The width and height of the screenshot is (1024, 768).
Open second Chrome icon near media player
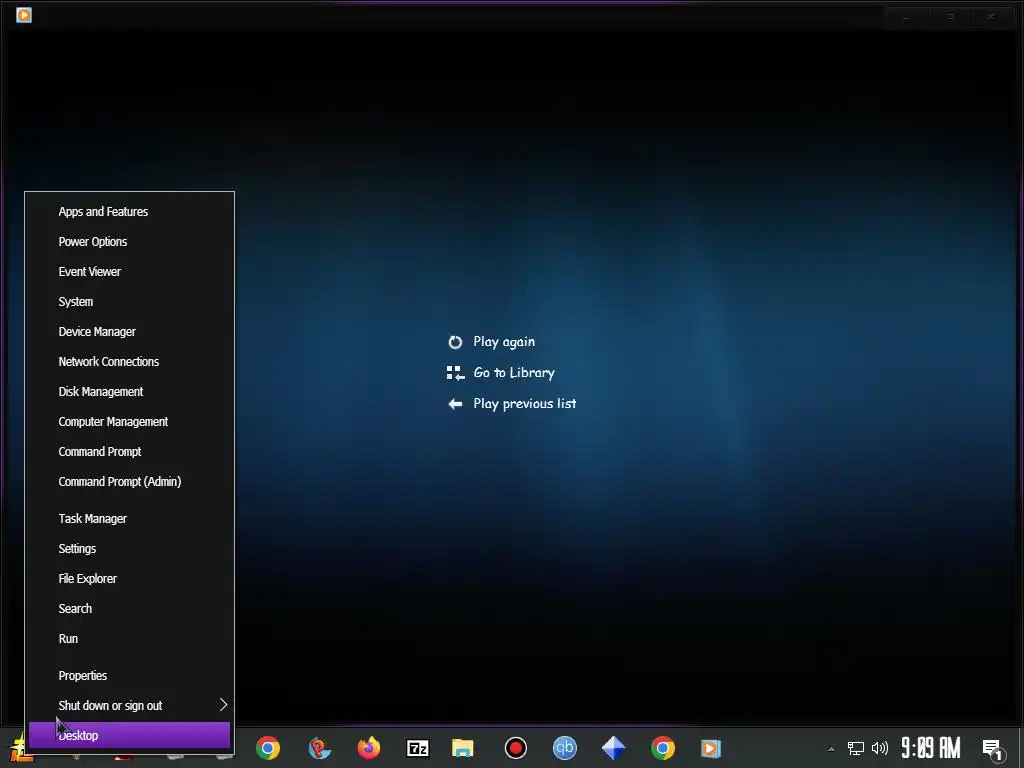663,748
